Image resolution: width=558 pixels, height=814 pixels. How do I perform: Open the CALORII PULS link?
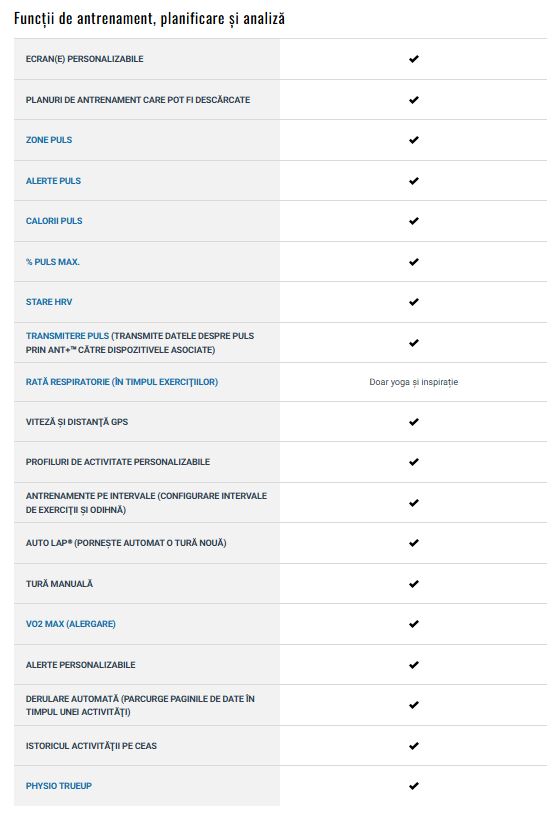click(54, 221)
